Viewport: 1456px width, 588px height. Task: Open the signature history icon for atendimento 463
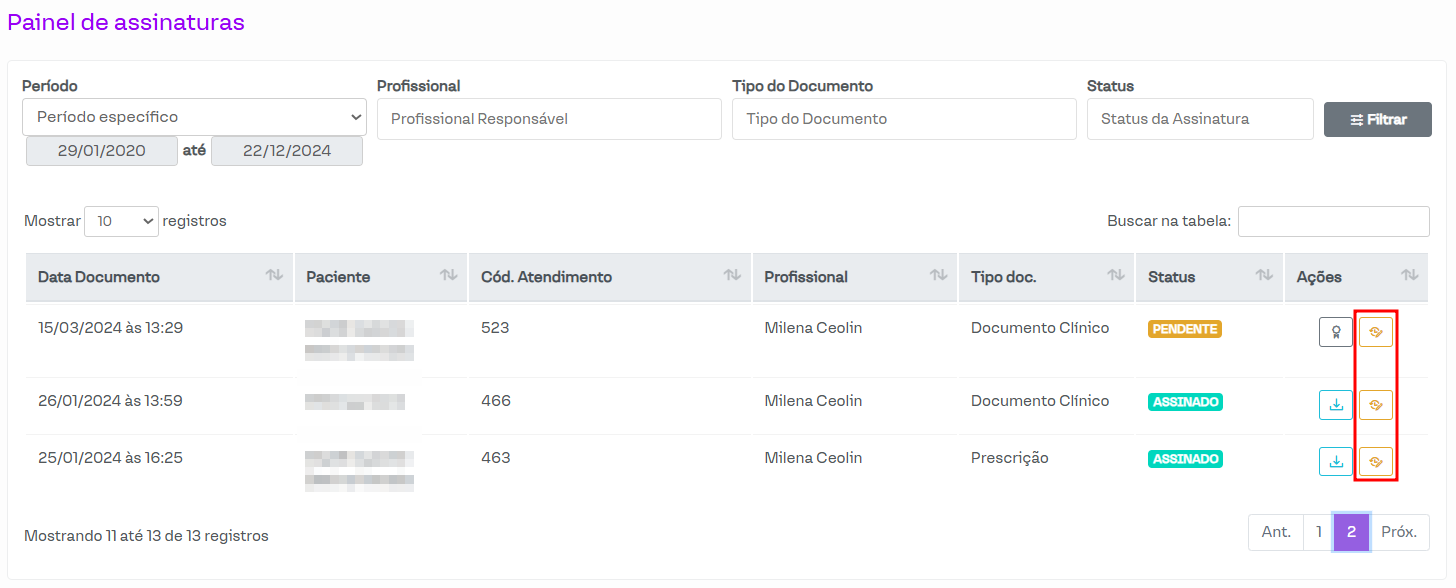point(1375,462)
